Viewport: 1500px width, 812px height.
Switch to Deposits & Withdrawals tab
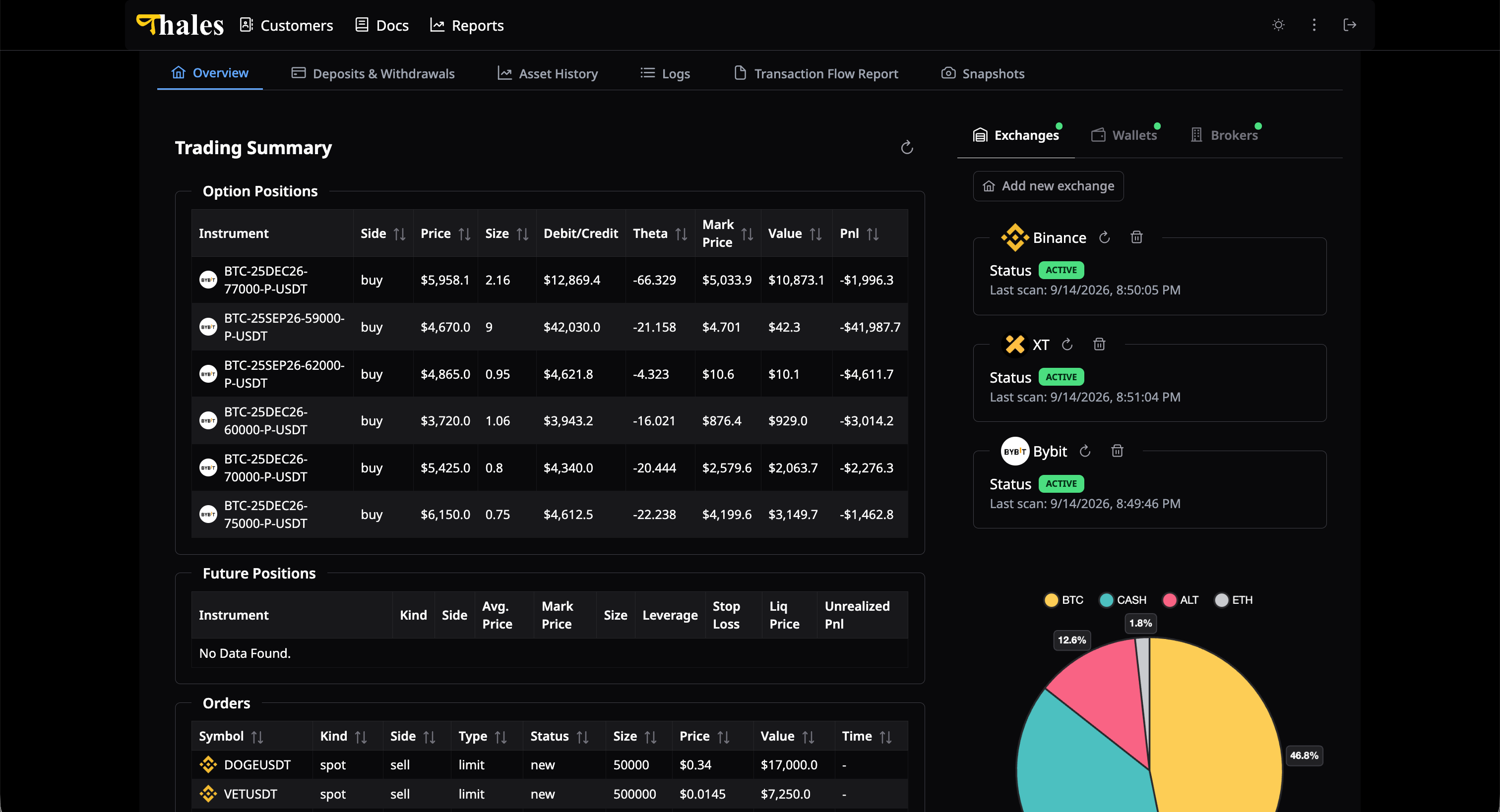point(373,73)
